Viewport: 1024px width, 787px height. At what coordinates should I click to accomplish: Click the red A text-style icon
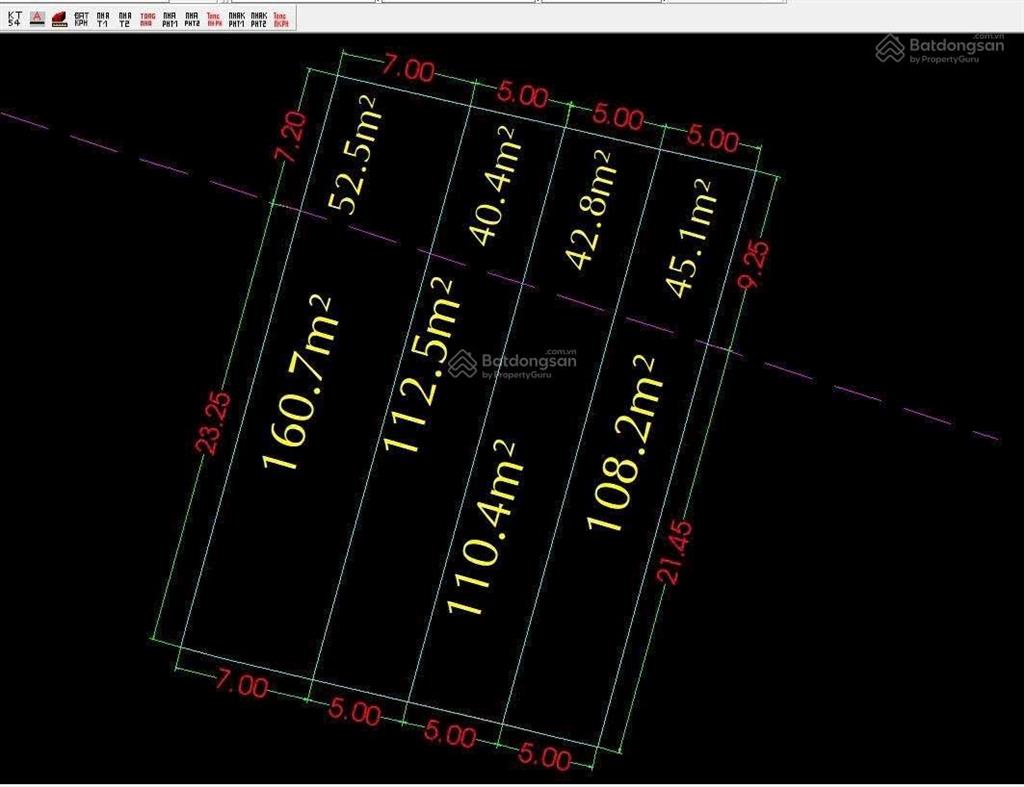36,15
